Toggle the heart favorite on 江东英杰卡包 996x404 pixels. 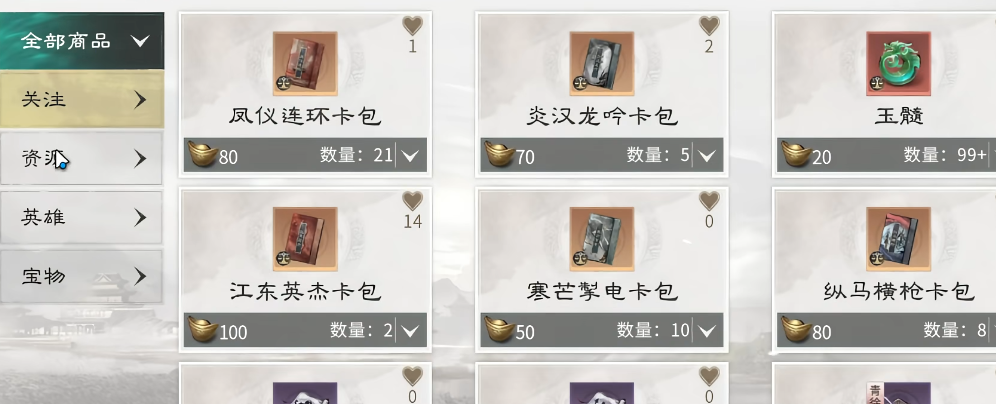[x=412, y=201]
